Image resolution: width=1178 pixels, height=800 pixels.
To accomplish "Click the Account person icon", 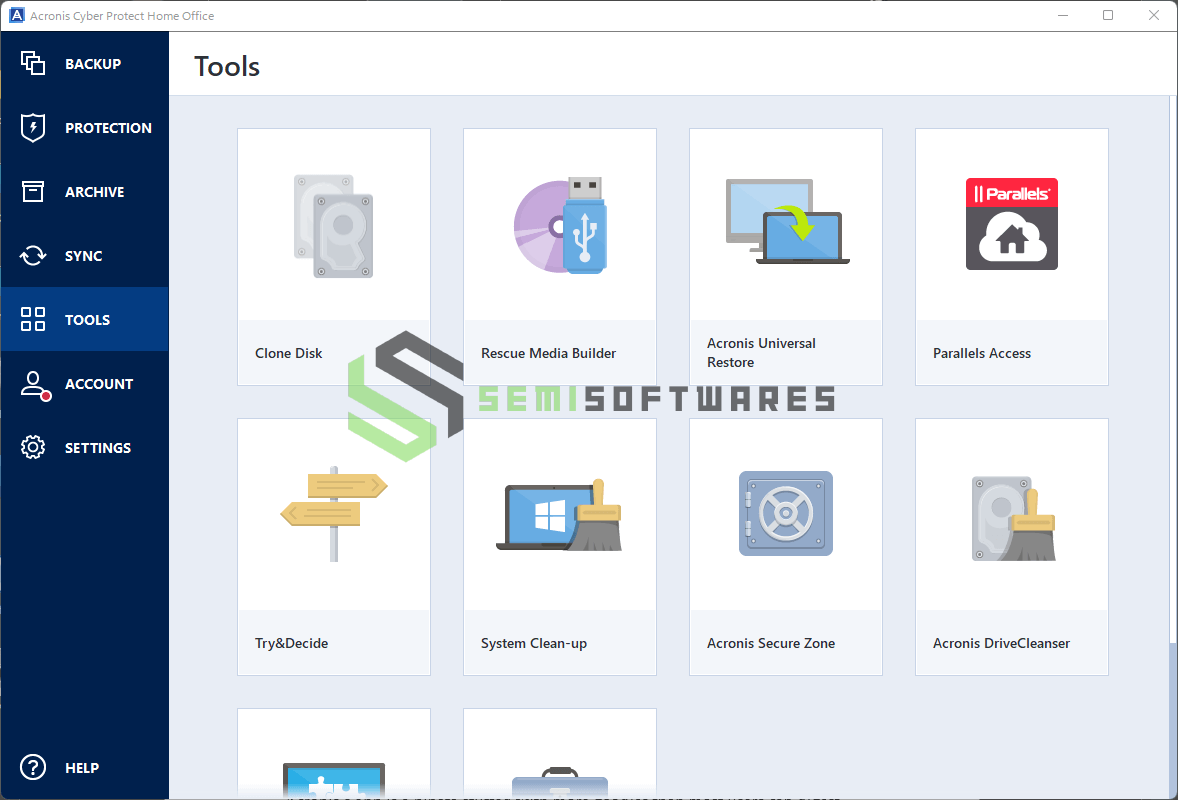I will point(35,385).
